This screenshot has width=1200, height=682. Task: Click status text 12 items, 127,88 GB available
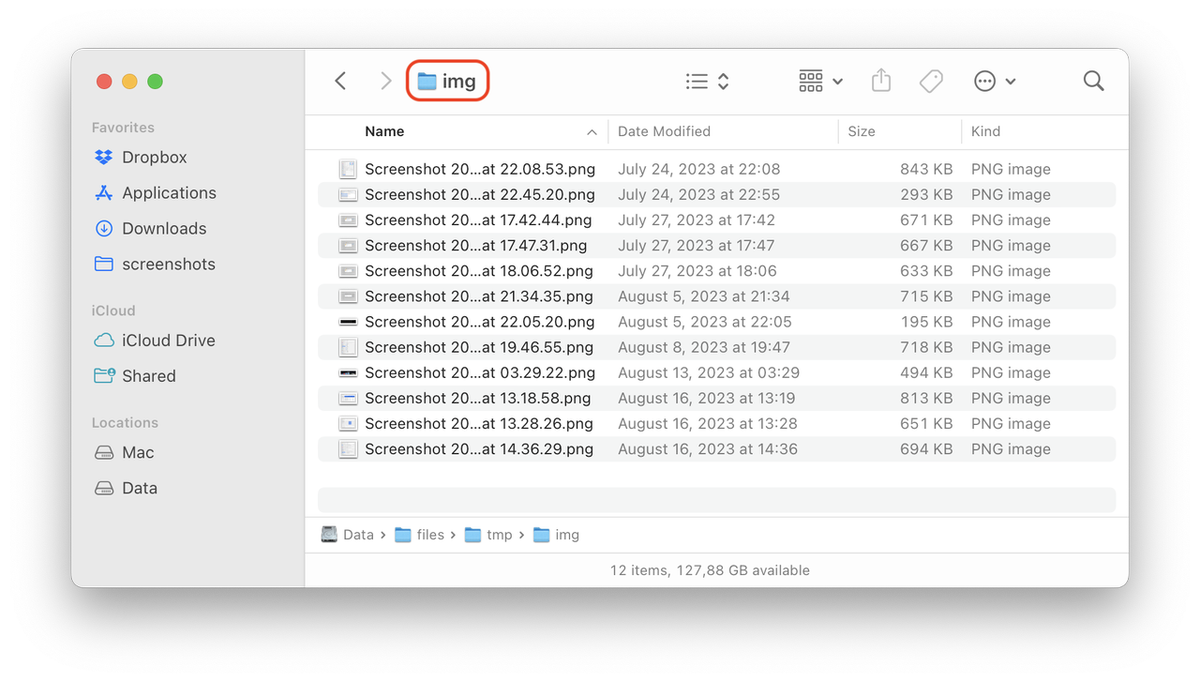[710, 570]
